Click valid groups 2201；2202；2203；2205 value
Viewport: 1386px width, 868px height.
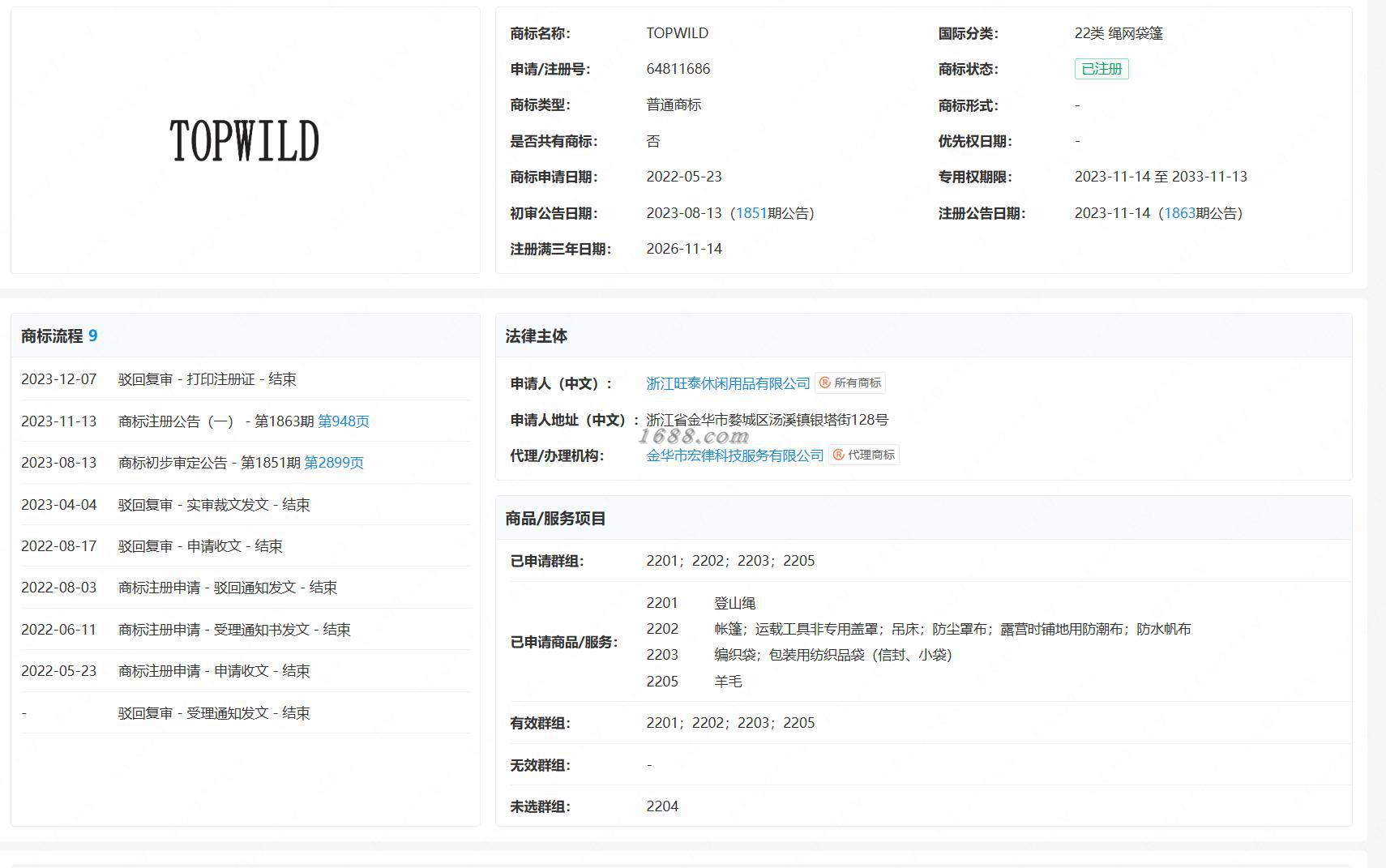[730, 723]
